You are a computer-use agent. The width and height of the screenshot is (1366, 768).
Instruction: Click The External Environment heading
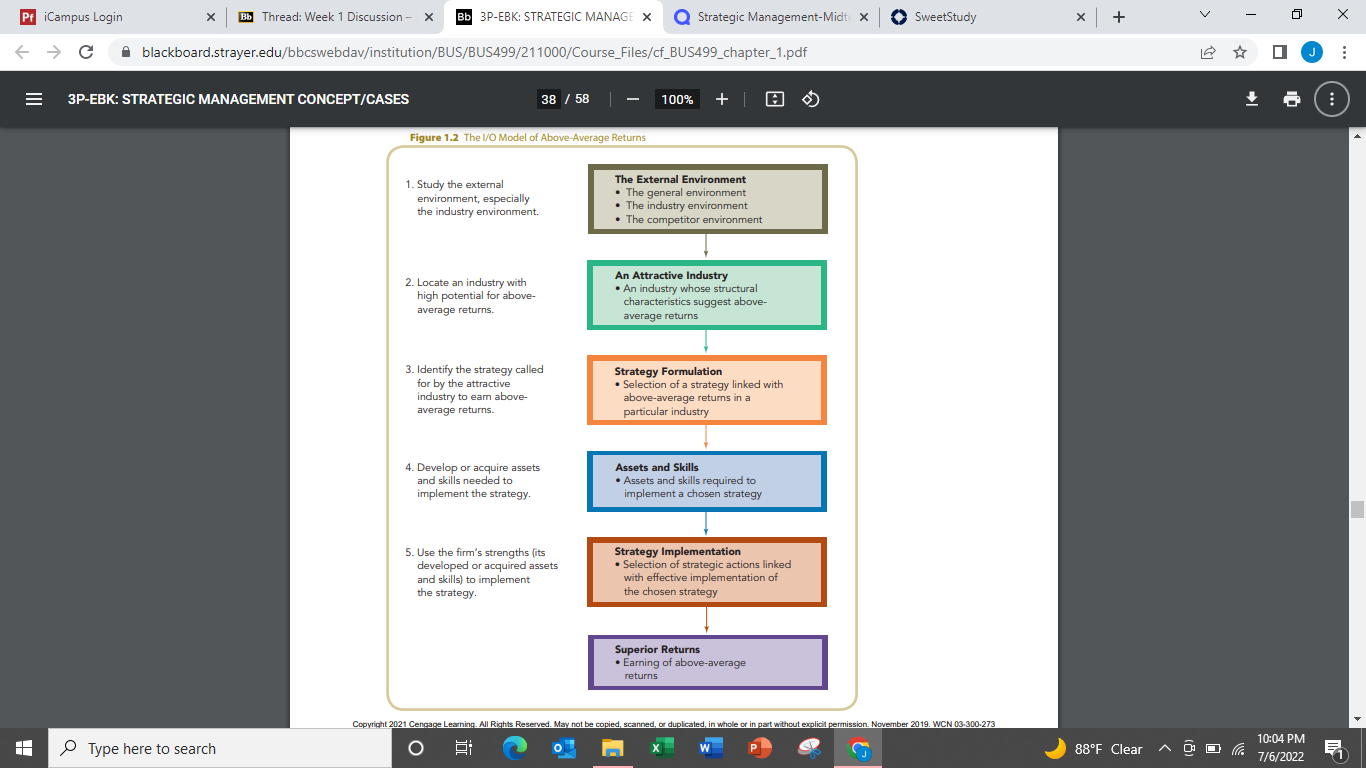(680, 179)
